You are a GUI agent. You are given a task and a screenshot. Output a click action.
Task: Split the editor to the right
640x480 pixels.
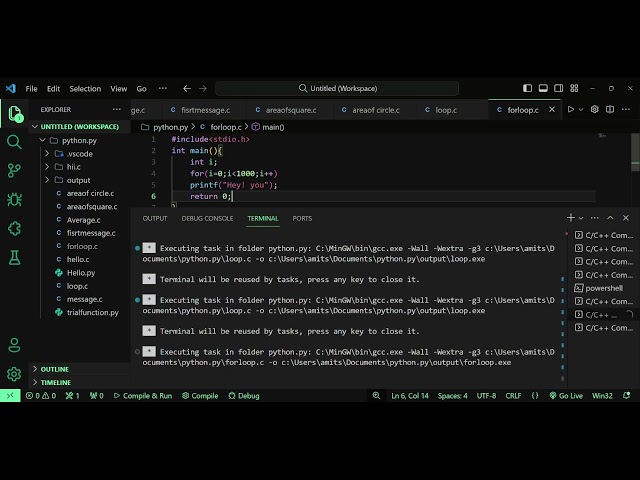click(610, 109)
